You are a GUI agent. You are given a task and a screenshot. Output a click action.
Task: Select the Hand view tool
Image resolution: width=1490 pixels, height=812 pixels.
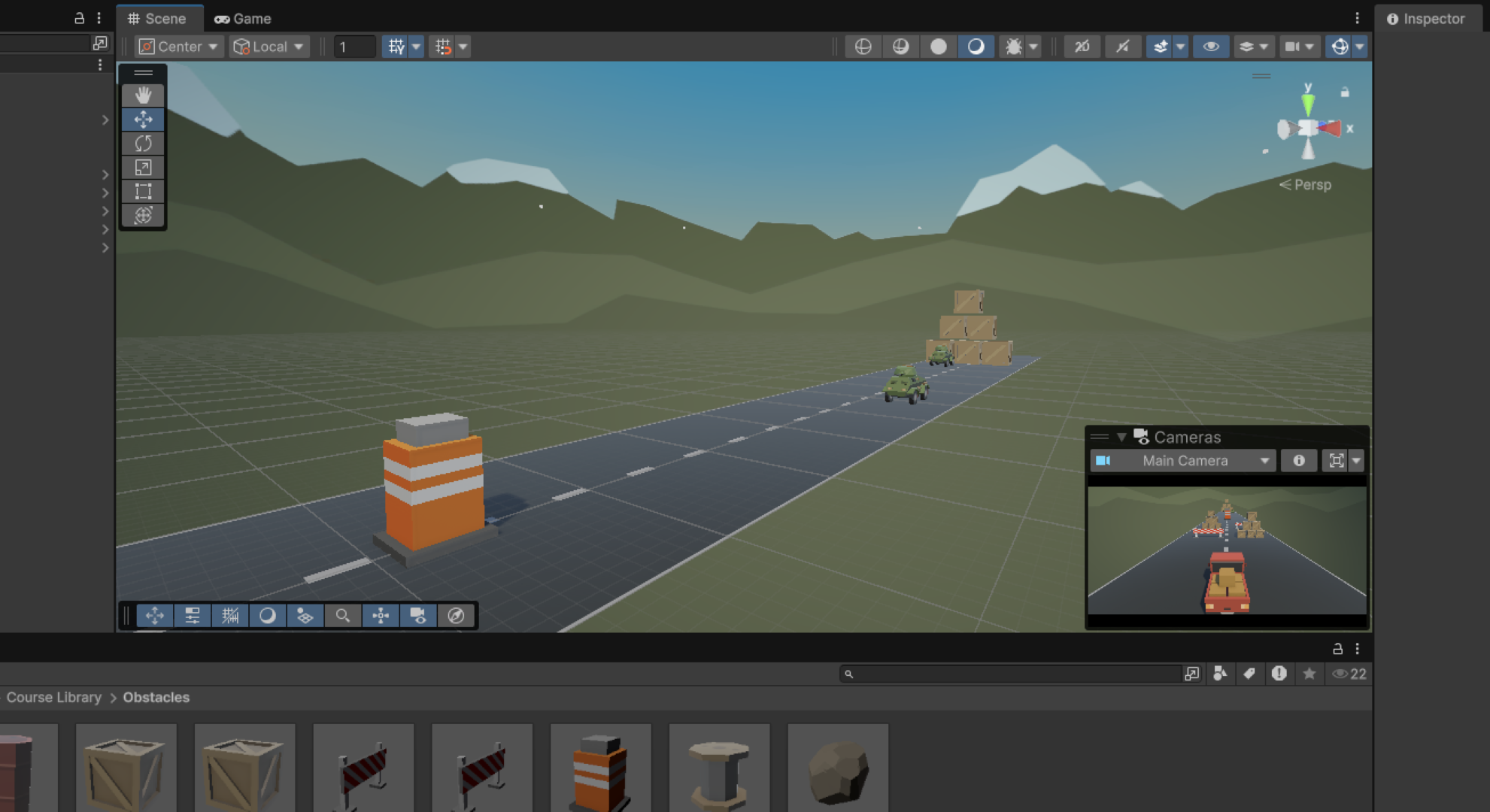(x=143, y=95)
